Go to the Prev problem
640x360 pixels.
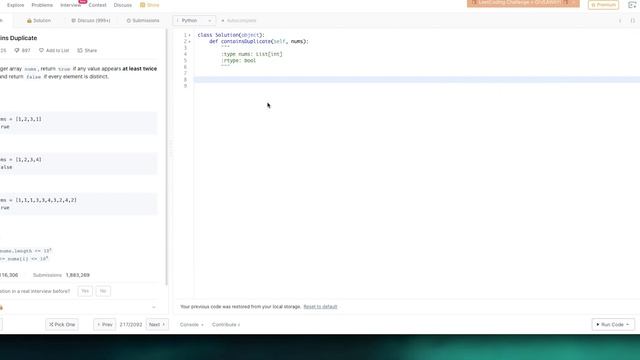coord(104,324)
